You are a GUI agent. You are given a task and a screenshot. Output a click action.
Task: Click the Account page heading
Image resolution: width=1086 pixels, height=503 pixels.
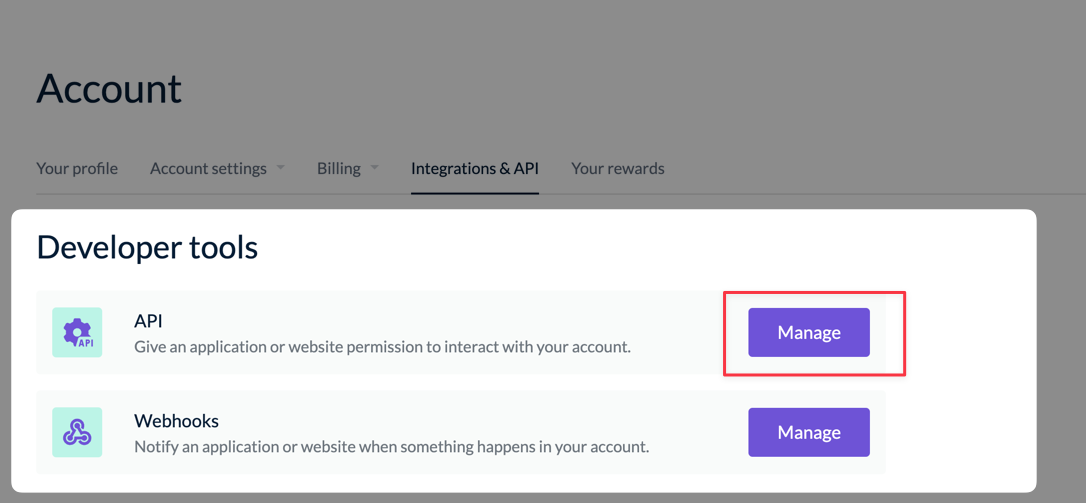point(109,89)
